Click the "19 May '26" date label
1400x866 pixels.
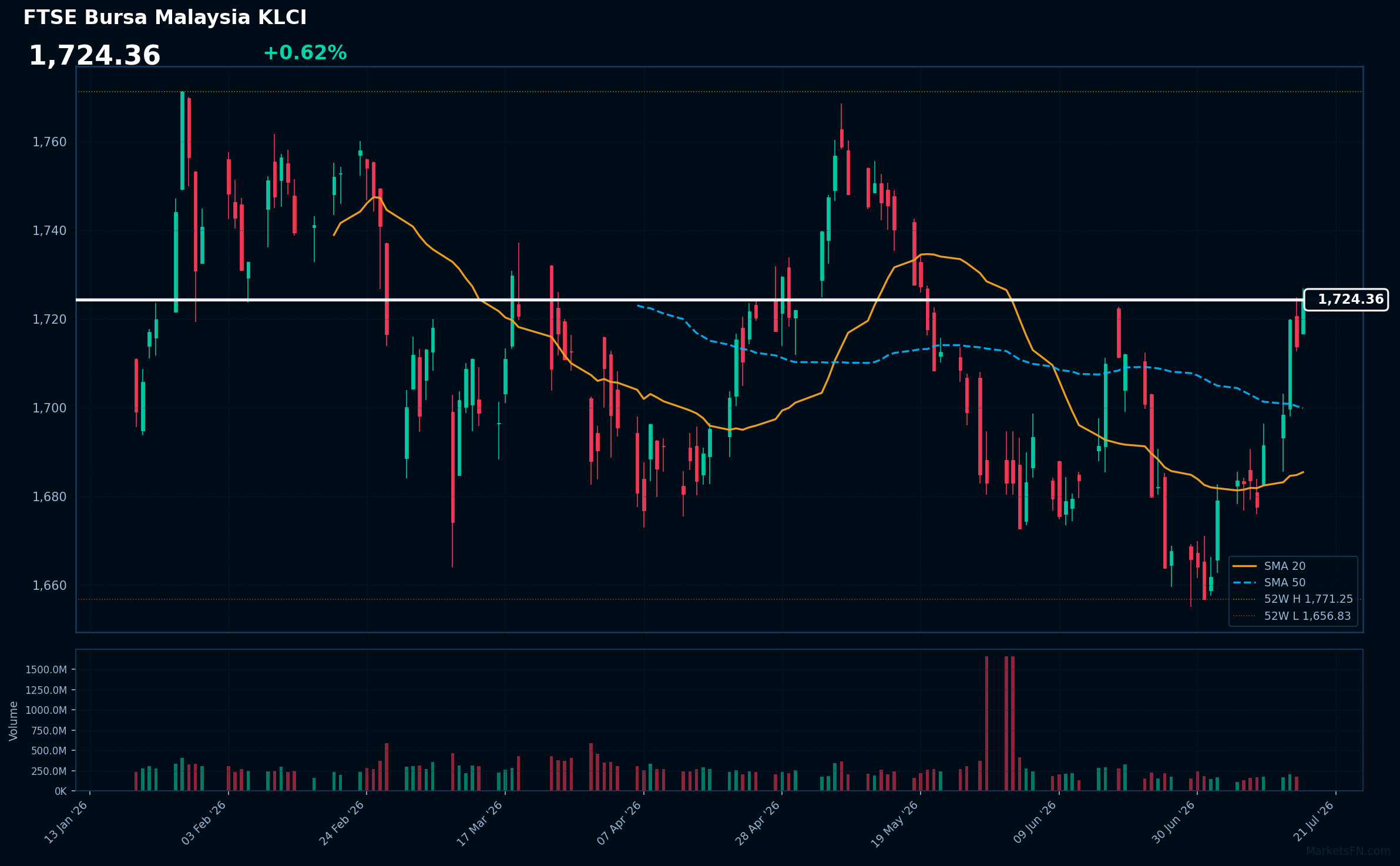click(x=895, y=824)
